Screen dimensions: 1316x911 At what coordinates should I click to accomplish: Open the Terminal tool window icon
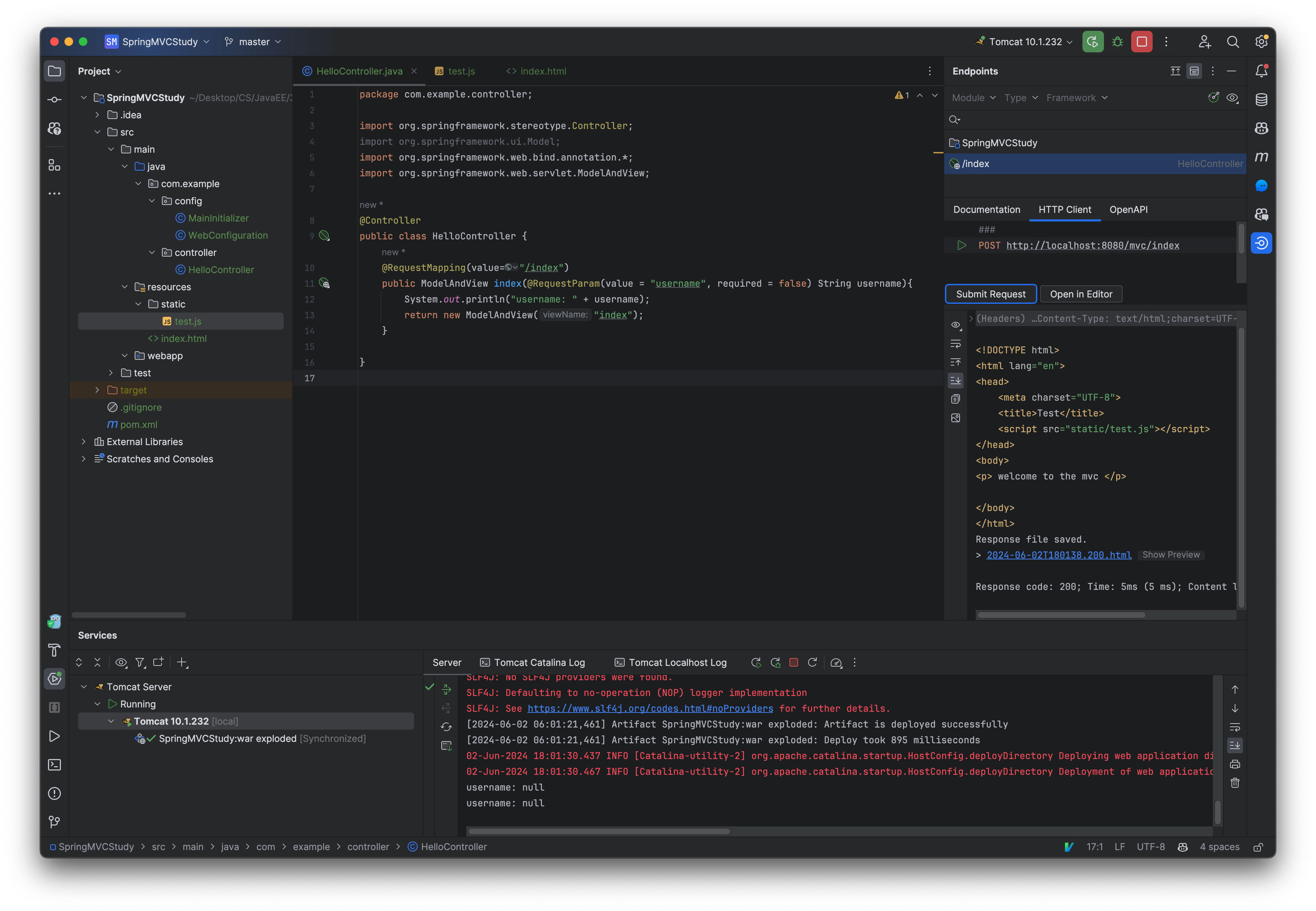click(54, 764)
